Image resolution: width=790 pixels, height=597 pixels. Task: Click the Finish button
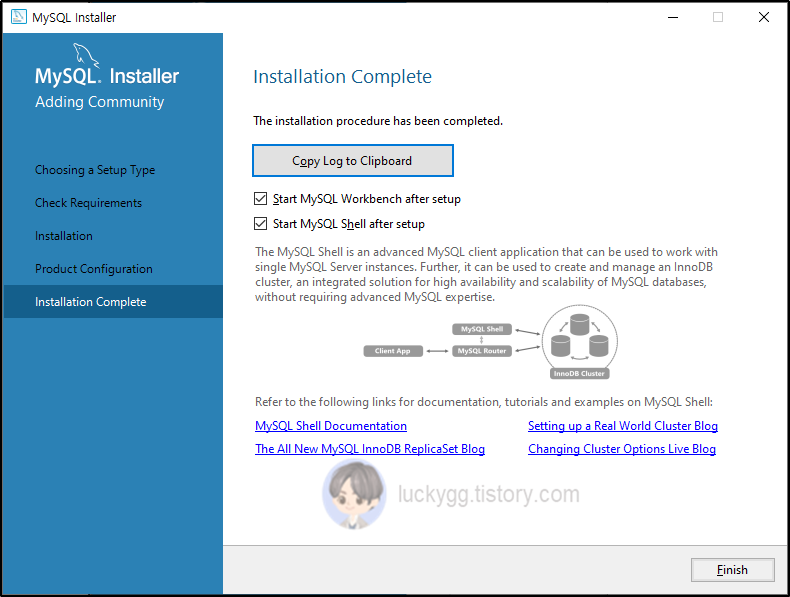732,570
